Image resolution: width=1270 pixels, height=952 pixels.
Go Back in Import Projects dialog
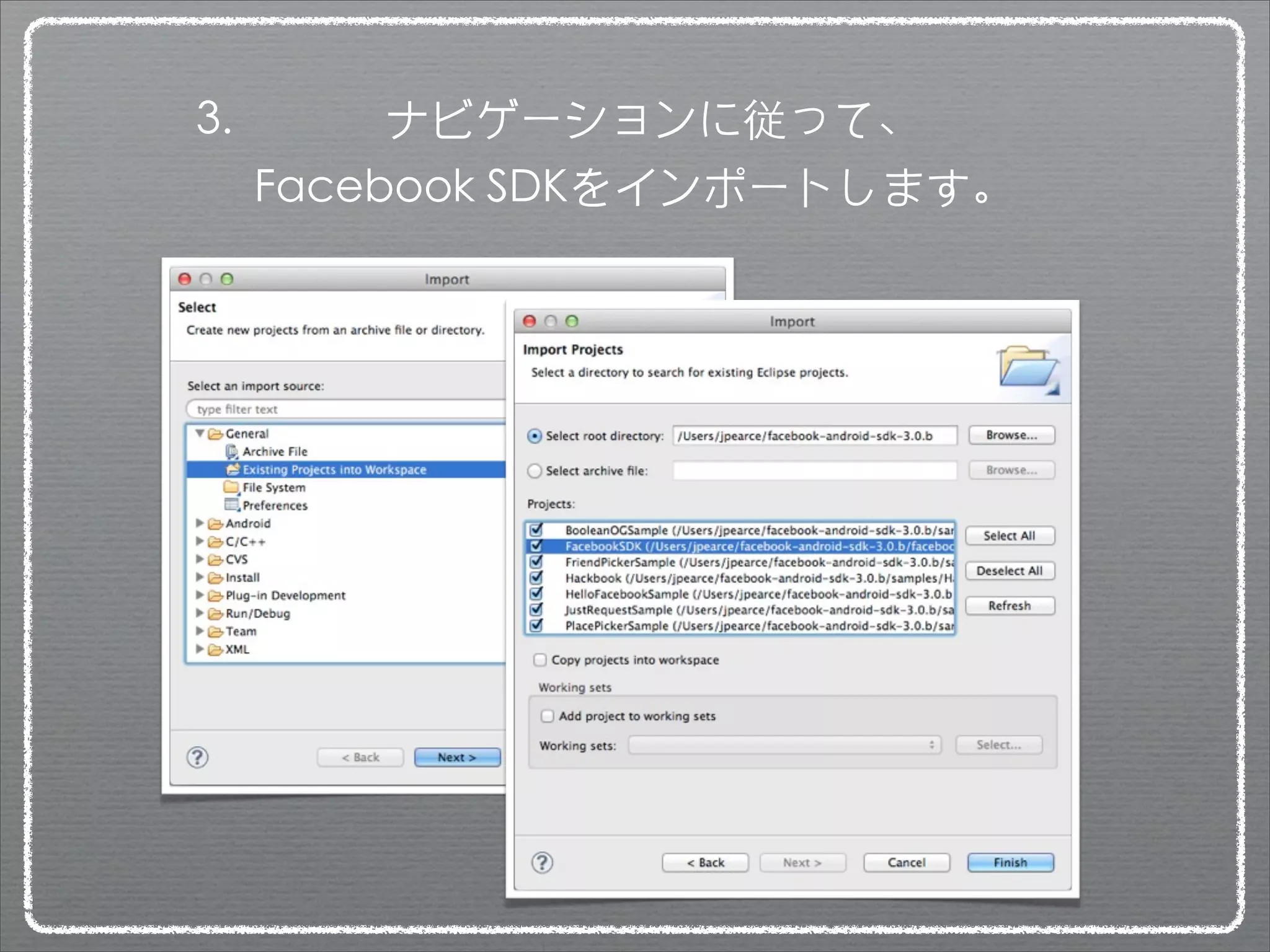(x=705, y=862)
